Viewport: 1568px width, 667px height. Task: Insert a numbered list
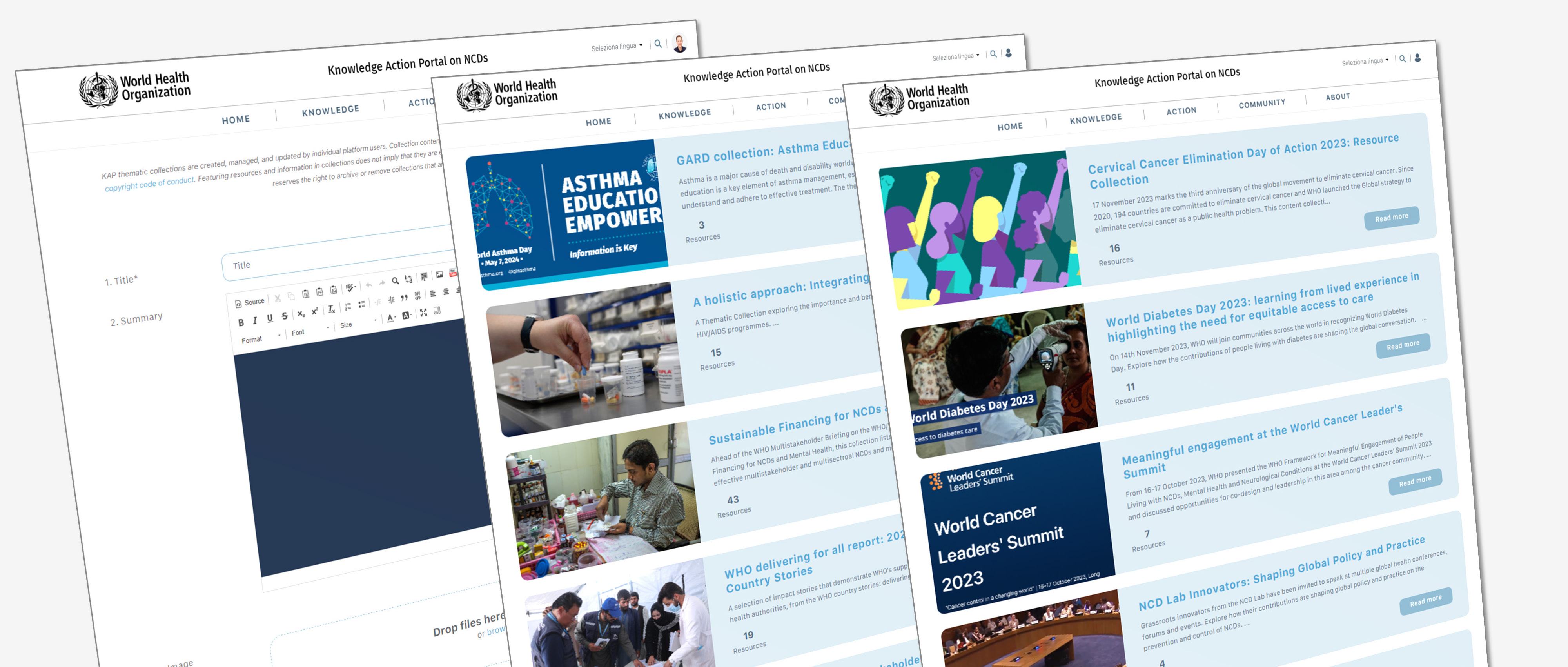tap(348, 306)
